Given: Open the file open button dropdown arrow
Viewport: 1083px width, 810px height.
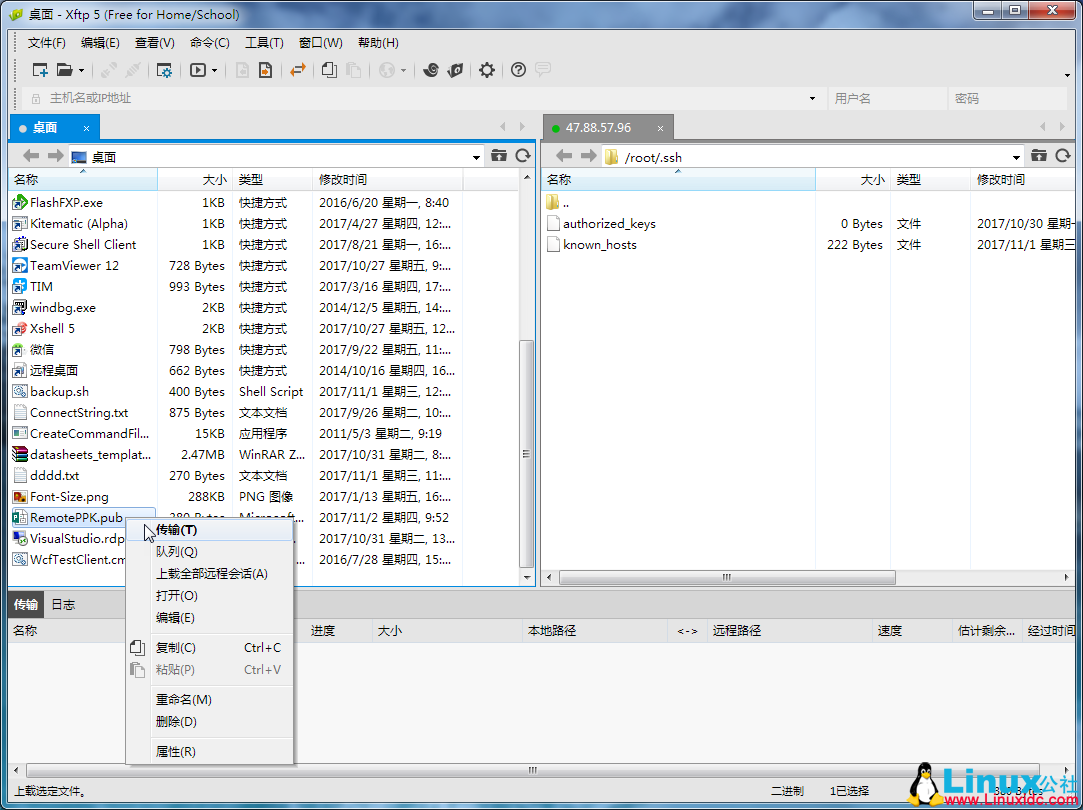Looking at the screenshot, I should (83, 70).
